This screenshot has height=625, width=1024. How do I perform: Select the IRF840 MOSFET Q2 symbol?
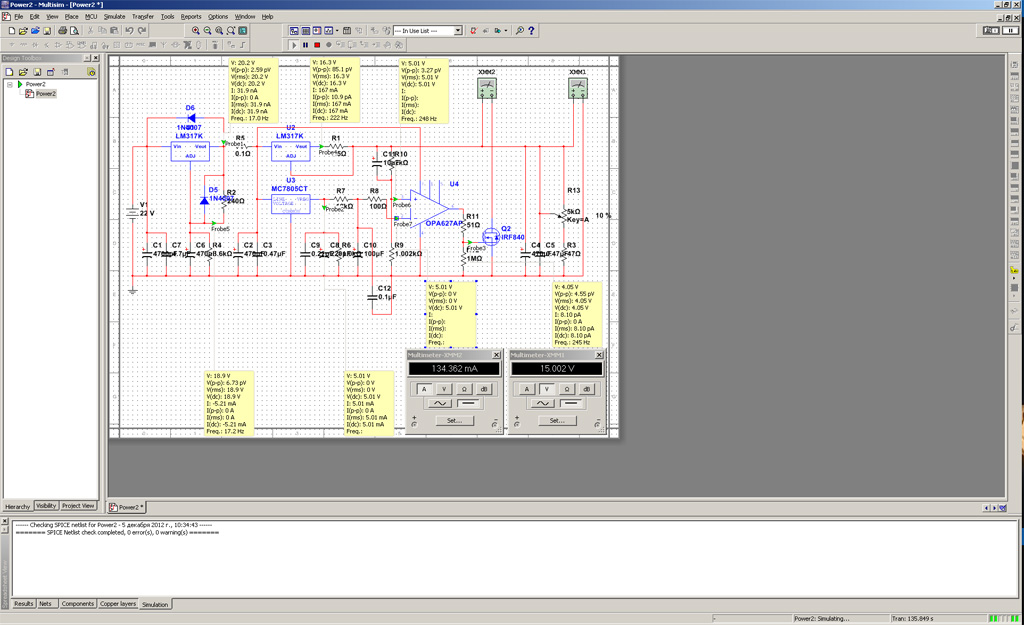(x=492, y=236)
